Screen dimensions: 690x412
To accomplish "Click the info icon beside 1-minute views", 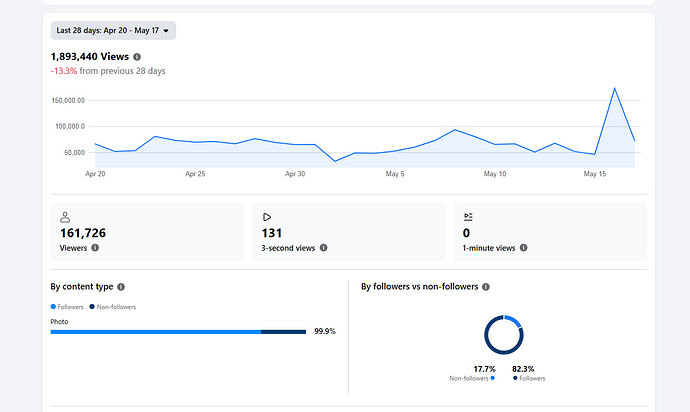I will pyautogui.click(x=524, y=248).
